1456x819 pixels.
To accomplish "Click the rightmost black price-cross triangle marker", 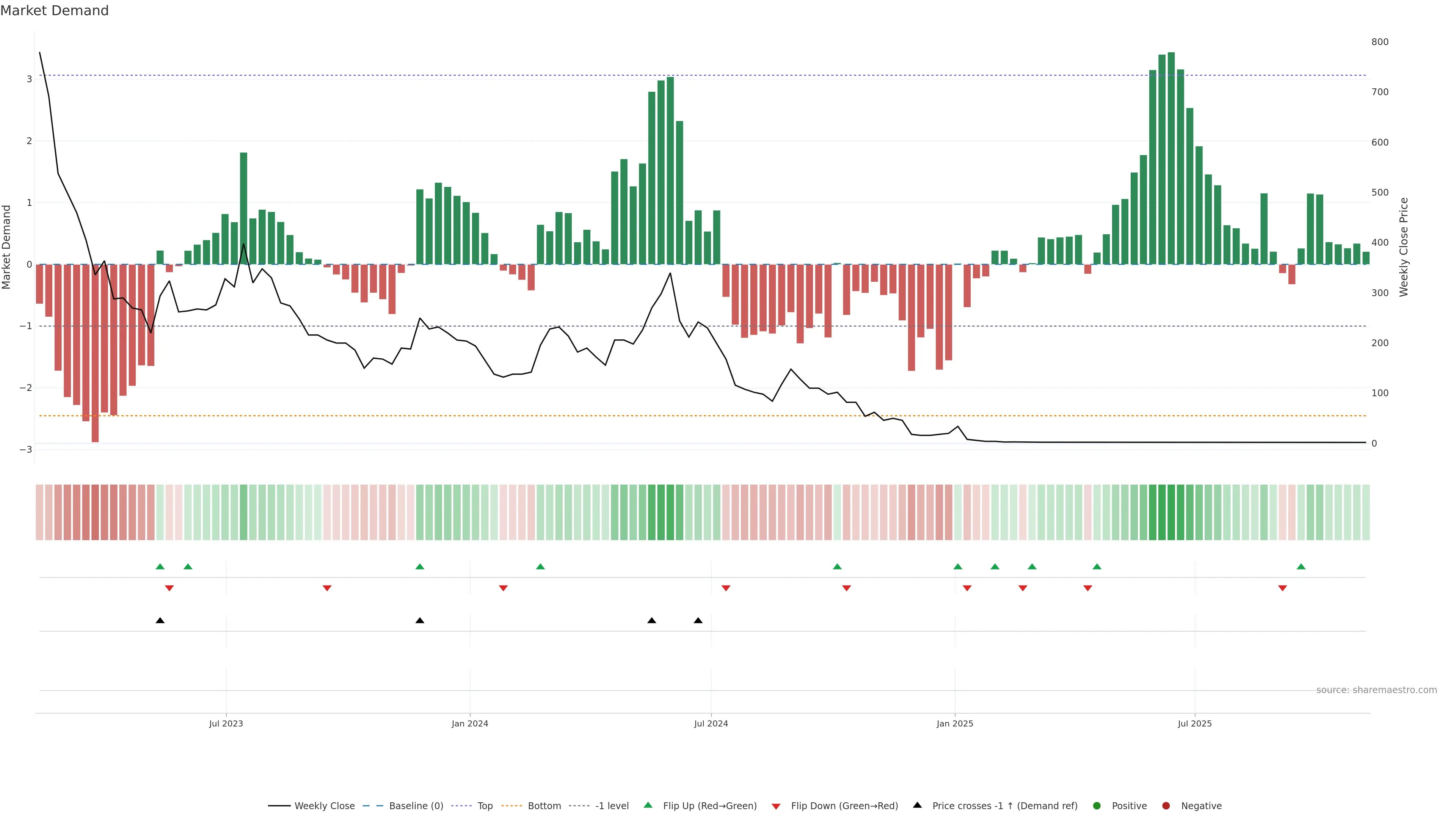I will 698,620.
